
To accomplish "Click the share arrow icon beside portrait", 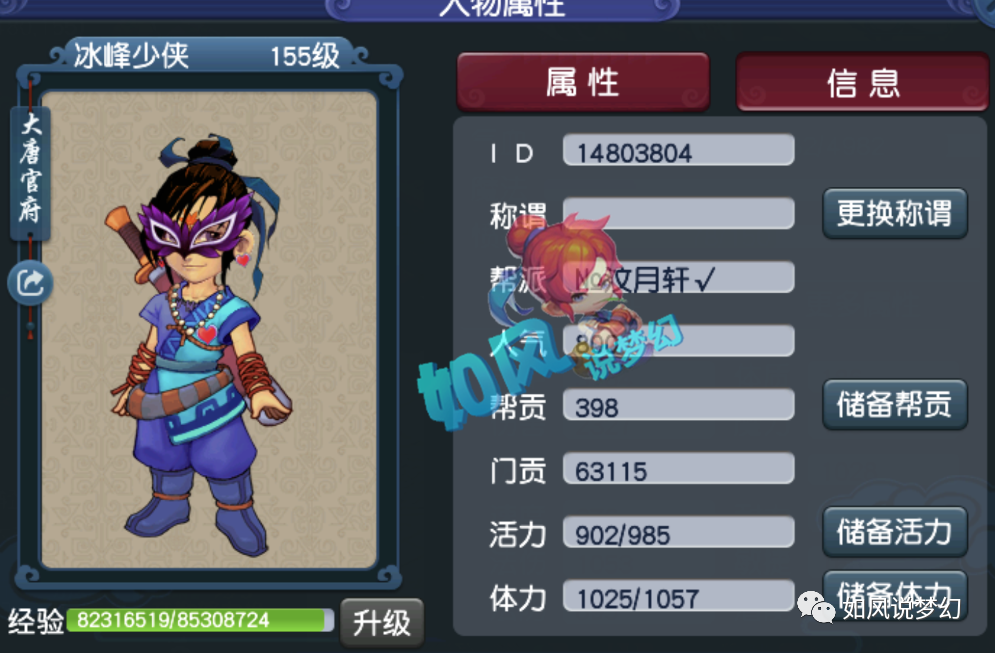I will (x=30, y=282).
